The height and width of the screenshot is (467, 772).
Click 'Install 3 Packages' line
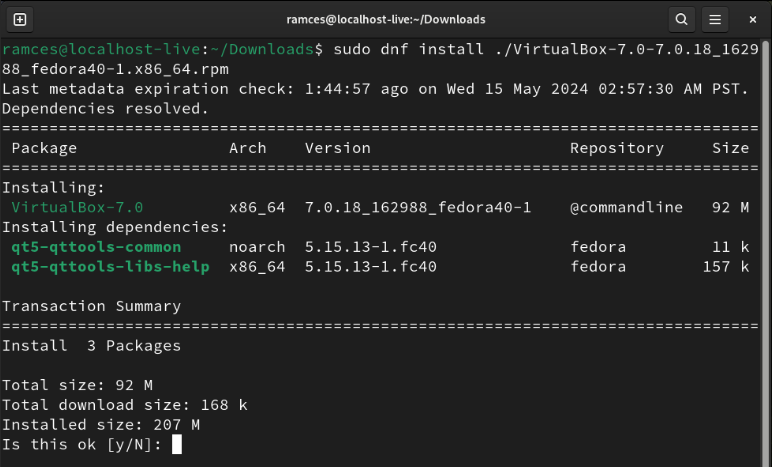coord(92,345)
